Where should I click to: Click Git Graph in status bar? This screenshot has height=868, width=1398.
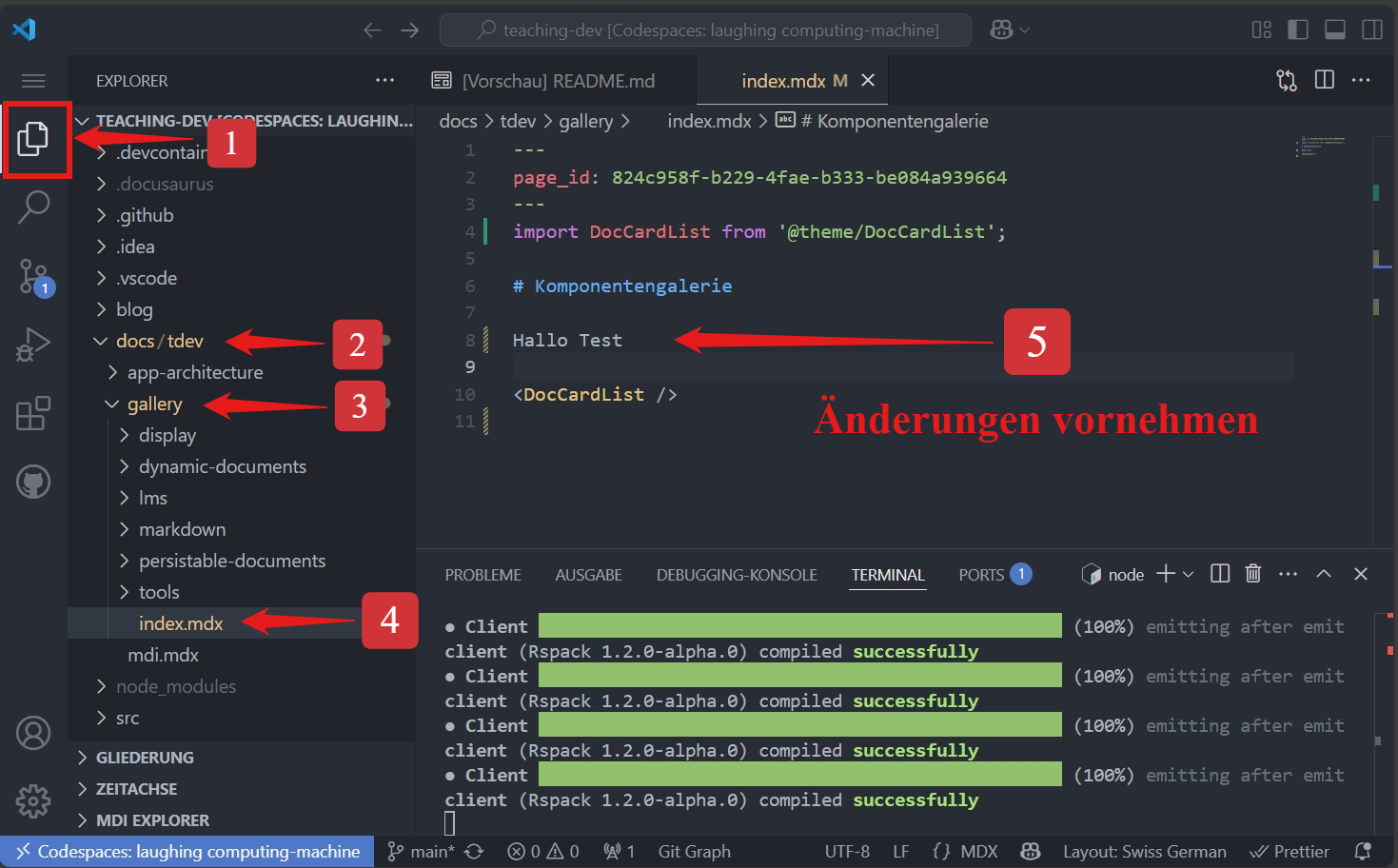[x=694, y=852]
